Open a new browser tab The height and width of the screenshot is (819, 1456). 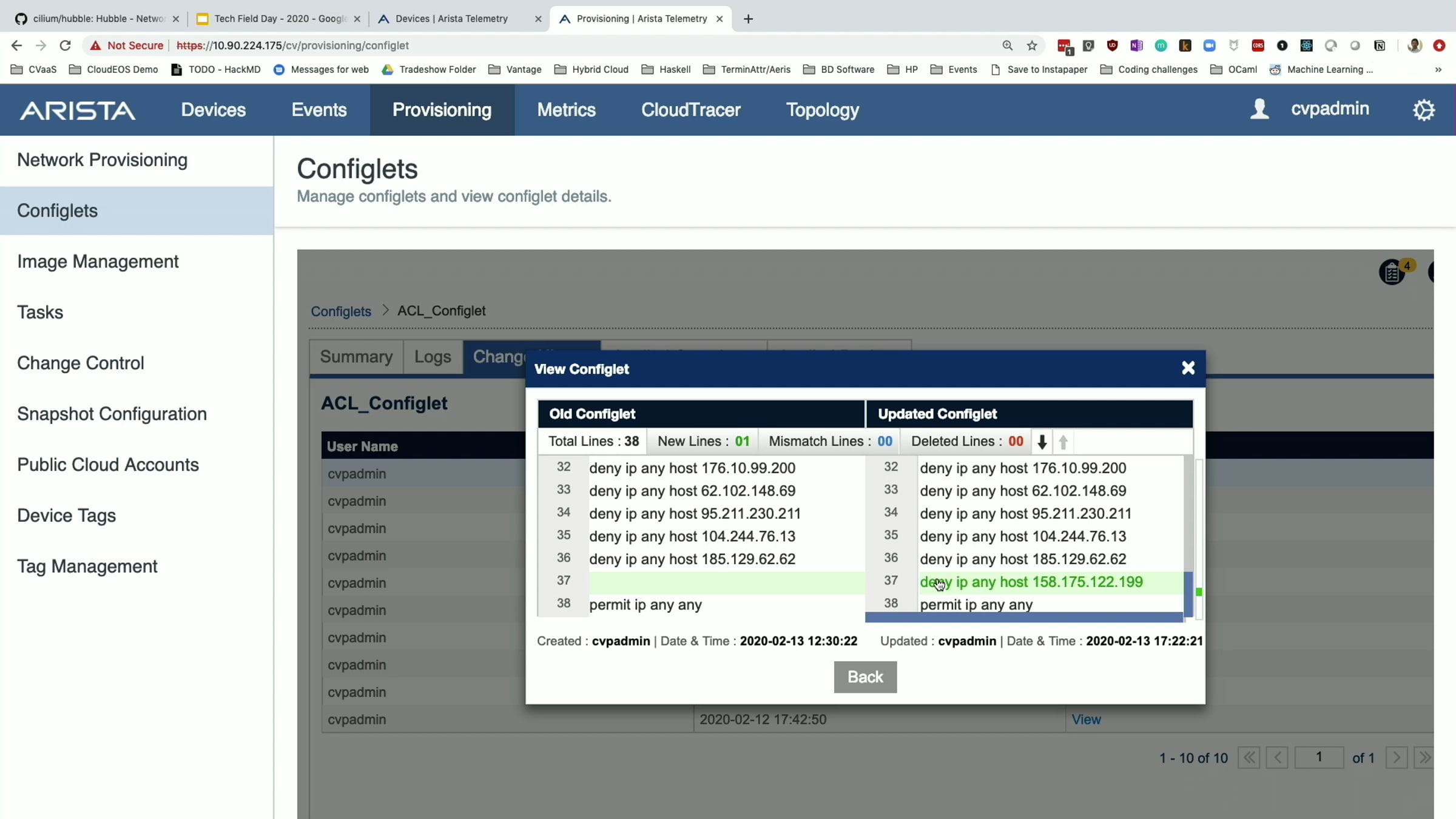point(748,19)
